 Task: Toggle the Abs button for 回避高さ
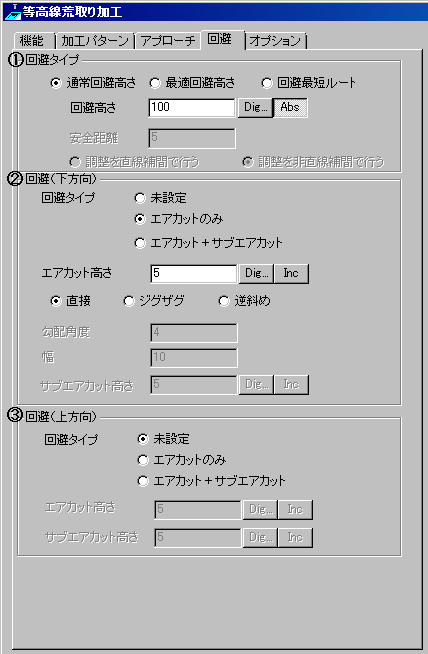click(290, 108)
